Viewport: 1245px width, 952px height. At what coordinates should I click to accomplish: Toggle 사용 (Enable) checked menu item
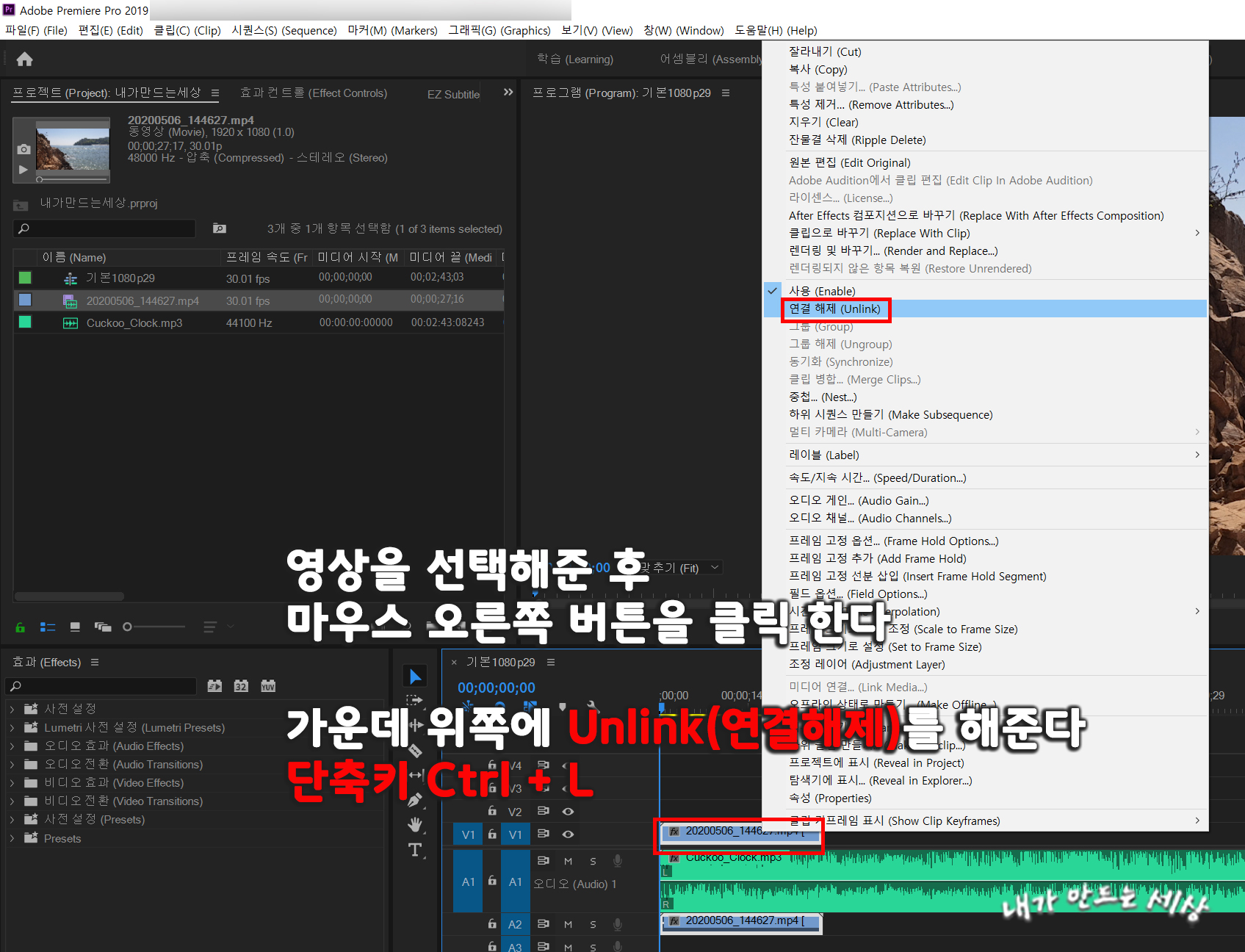coord(986,292)
